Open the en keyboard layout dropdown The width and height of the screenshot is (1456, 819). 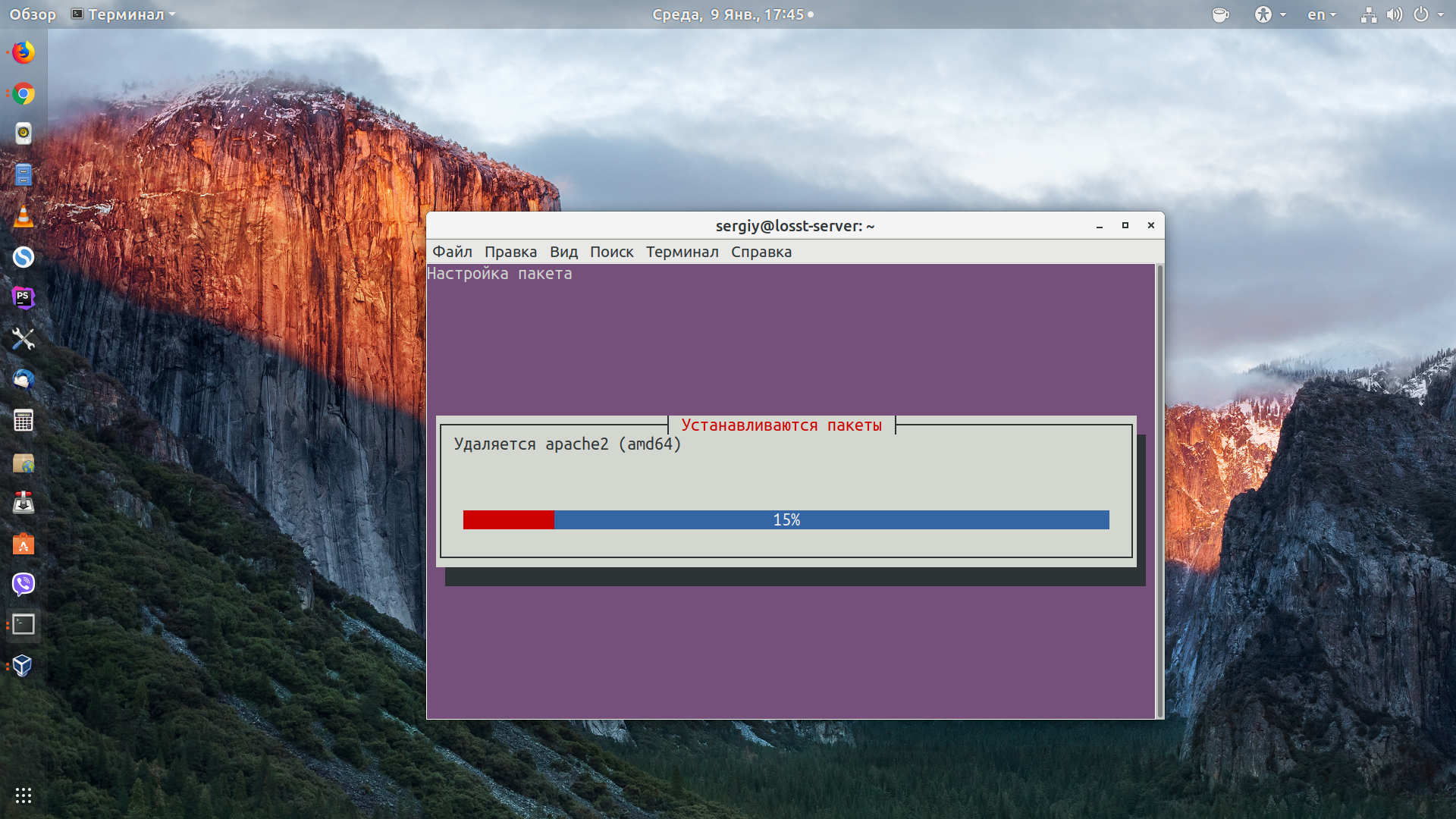coord(1322,14)
